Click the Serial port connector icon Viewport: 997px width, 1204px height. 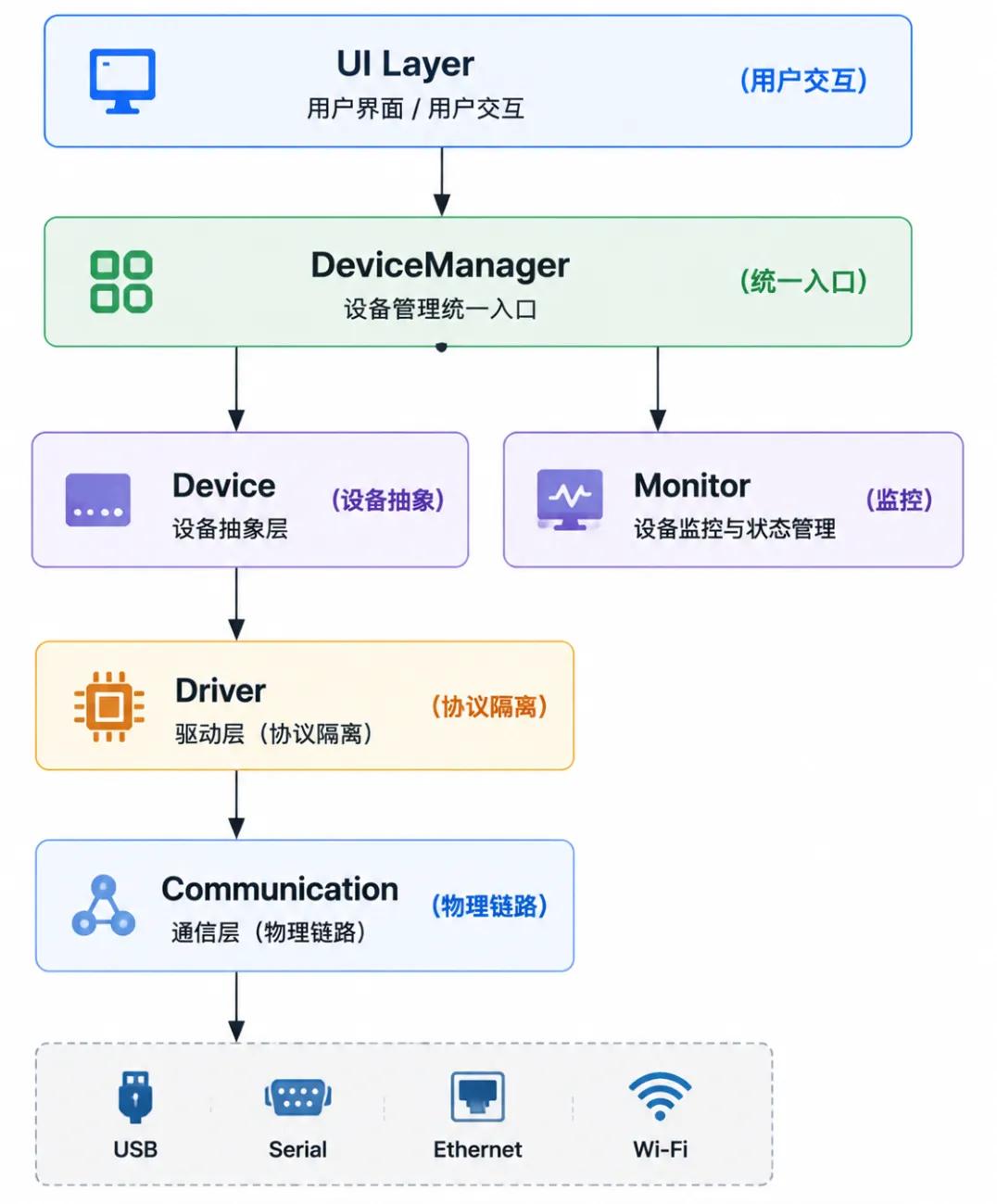coord(298,1097)
